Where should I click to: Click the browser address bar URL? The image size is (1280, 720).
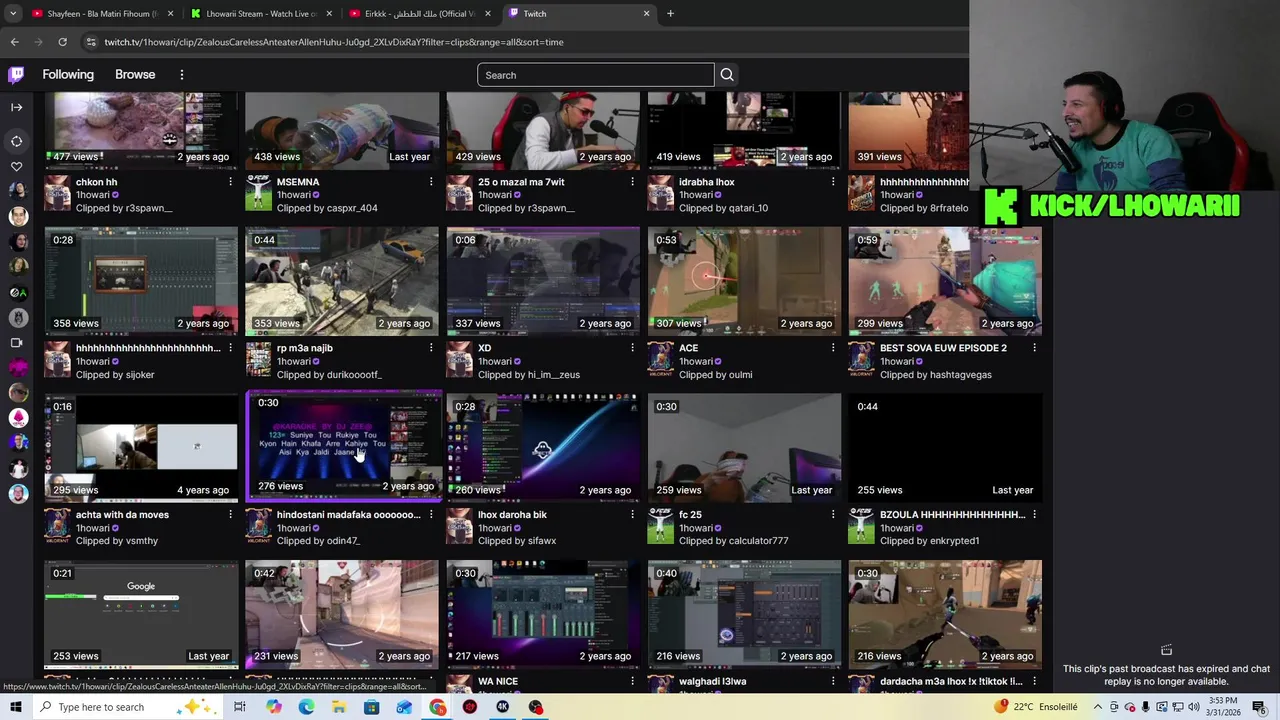pyautogui.click(x=334, y=42)
